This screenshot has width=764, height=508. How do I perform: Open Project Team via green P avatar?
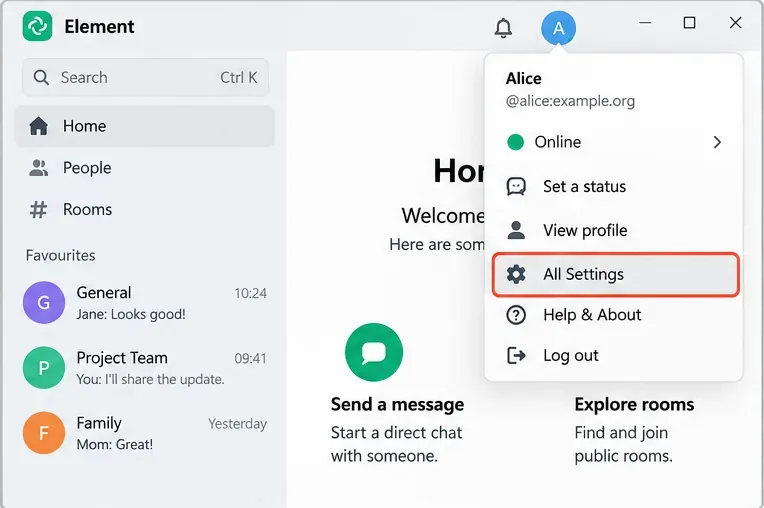[44, 368]
